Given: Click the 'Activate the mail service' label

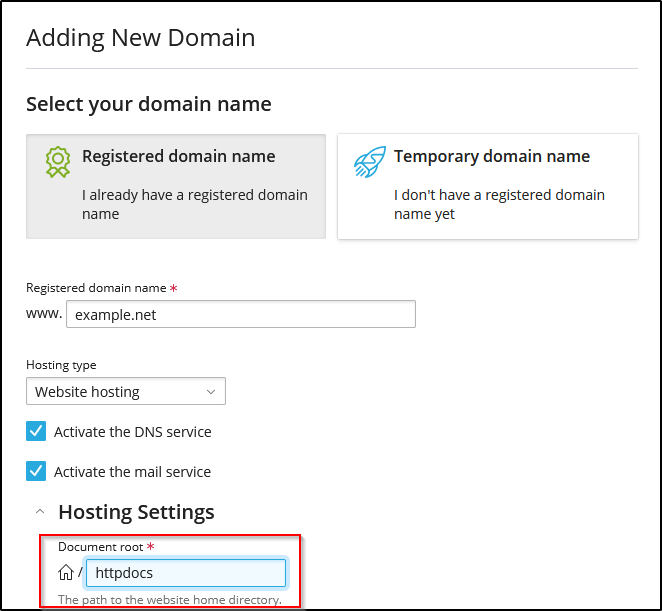Looking at the screenshot, I should coord(132,472).
